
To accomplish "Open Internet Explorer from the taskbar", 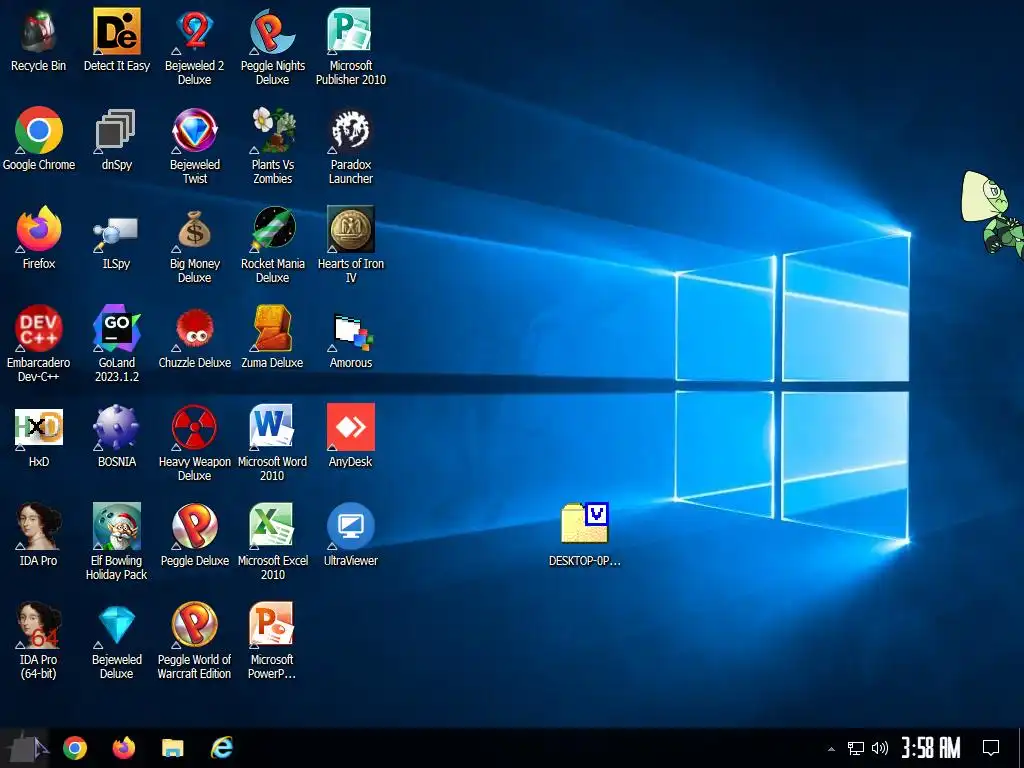I will 222,748.
